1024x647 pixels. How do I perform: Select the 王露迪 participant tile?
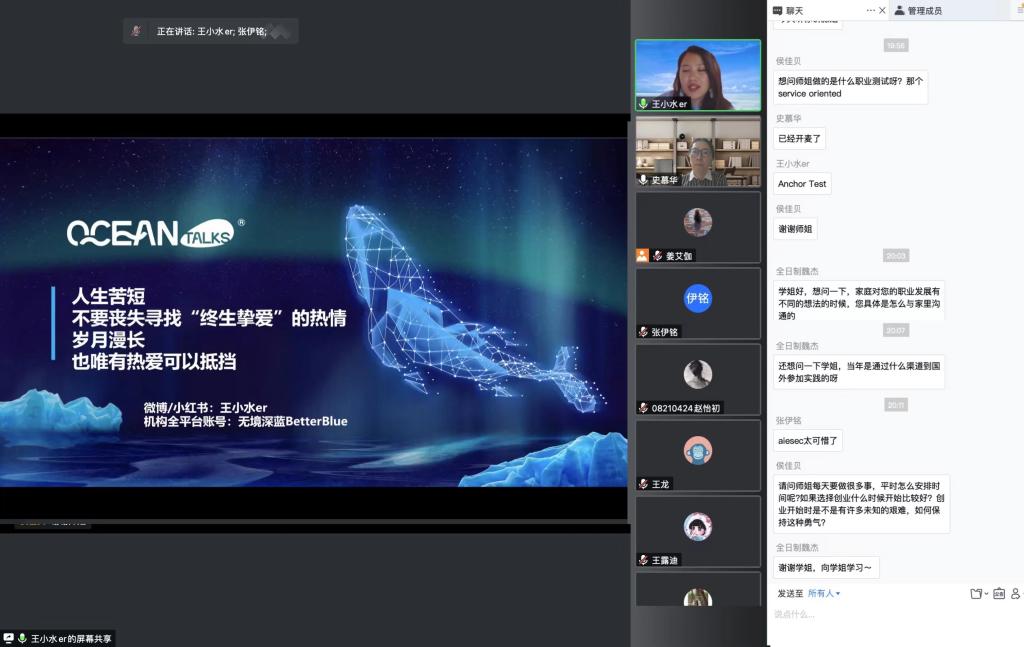[698, 531]
